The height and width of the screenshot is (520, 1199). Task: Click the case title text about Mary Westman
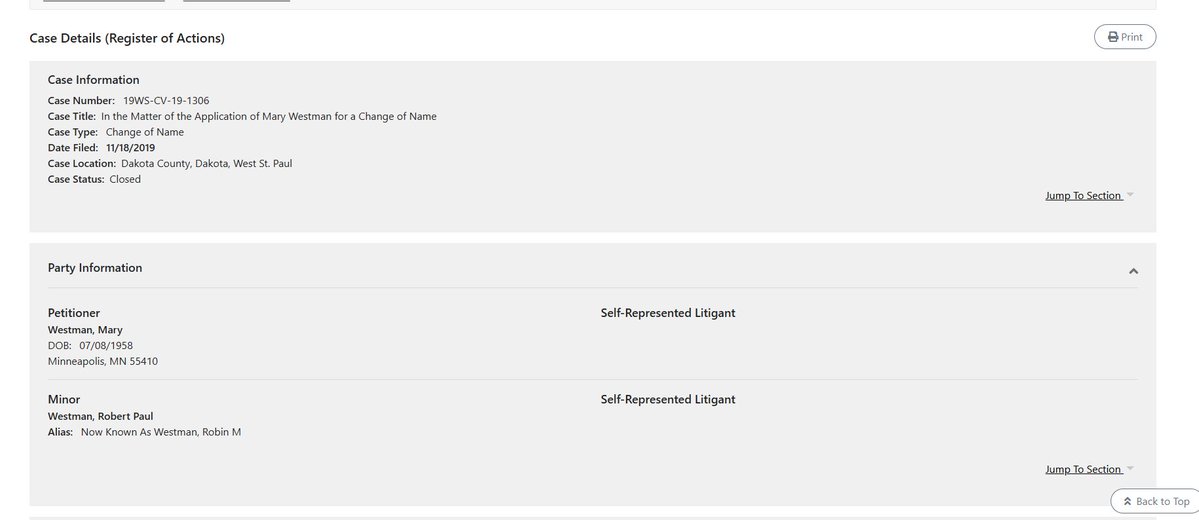tap(268, 116)
